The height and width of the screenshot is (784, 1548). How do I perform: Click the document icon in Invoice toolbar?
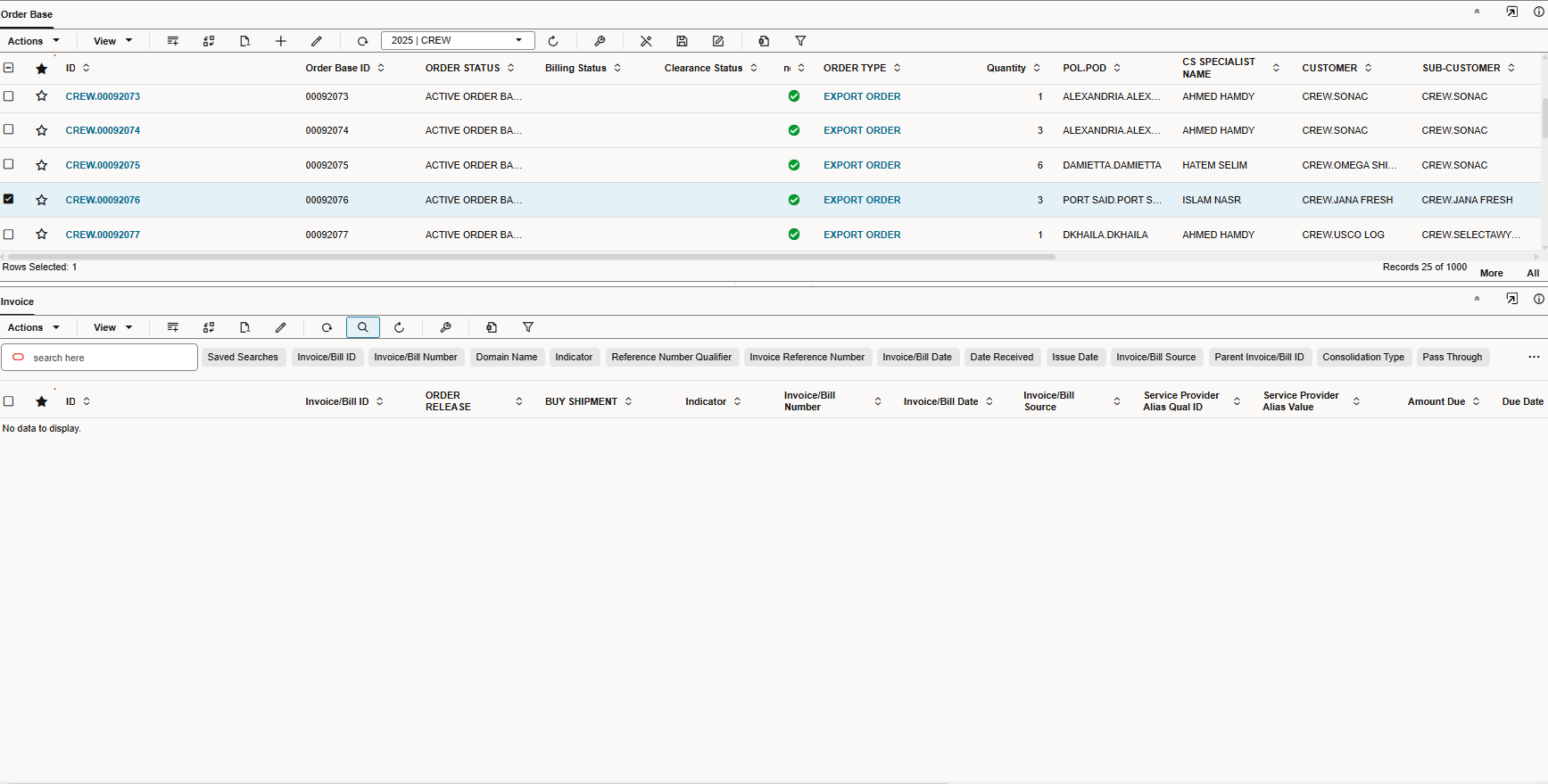(x=245, y=327)
